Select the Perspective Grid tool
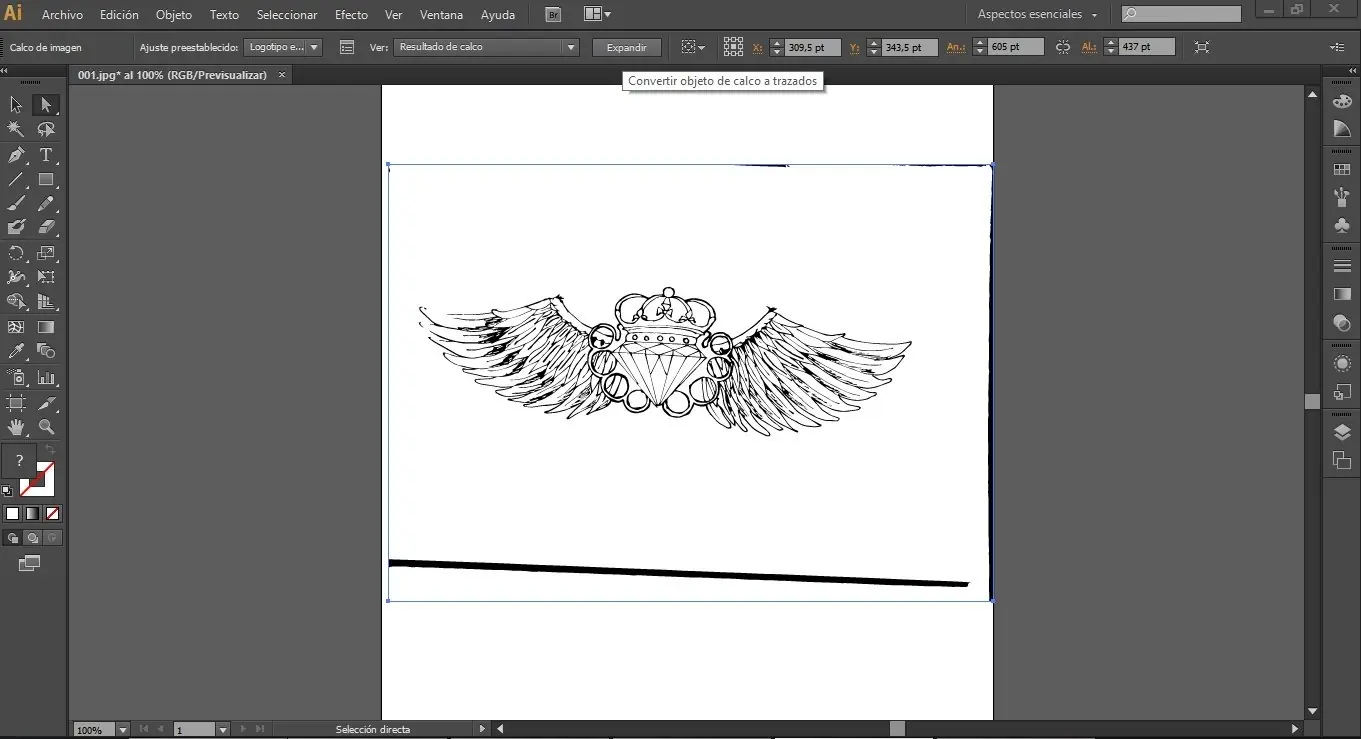 pos(46,302)
